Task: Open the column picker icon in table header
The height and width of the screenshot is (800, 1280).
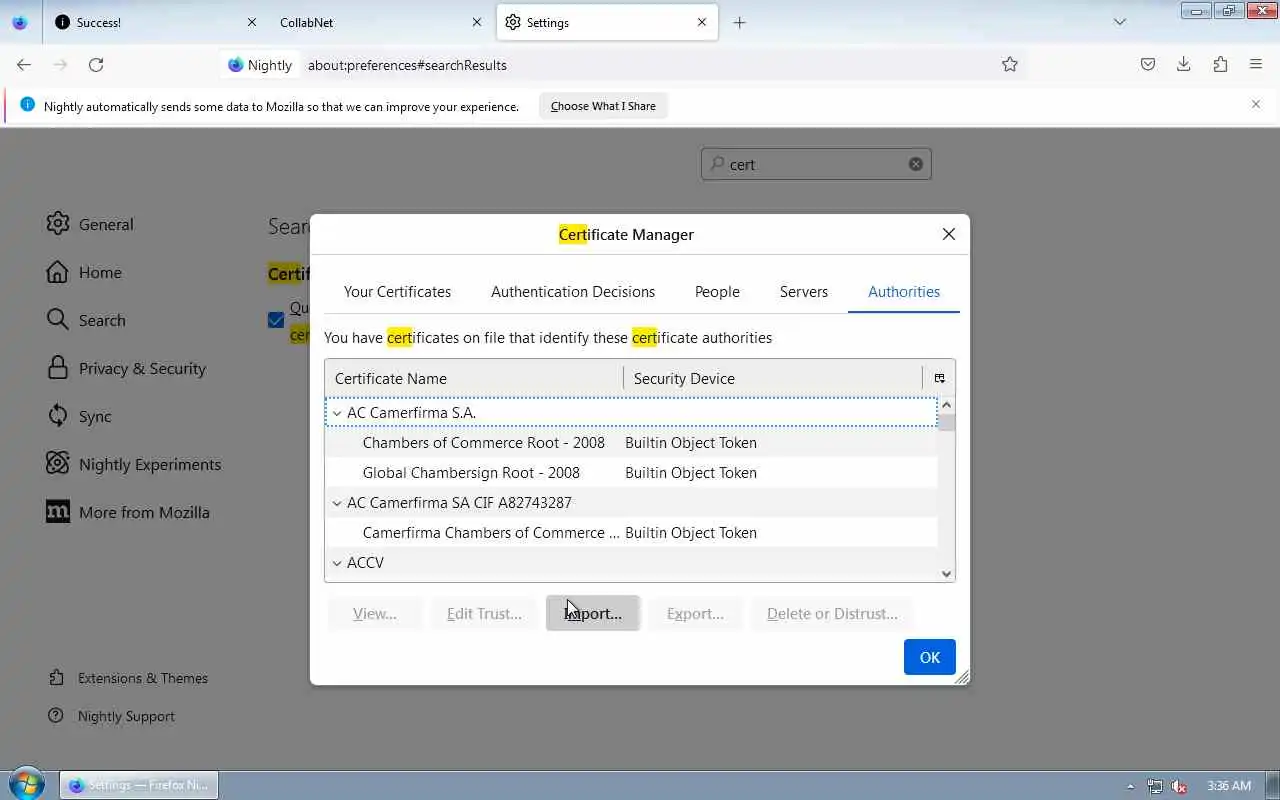Action: pos(939,378)
